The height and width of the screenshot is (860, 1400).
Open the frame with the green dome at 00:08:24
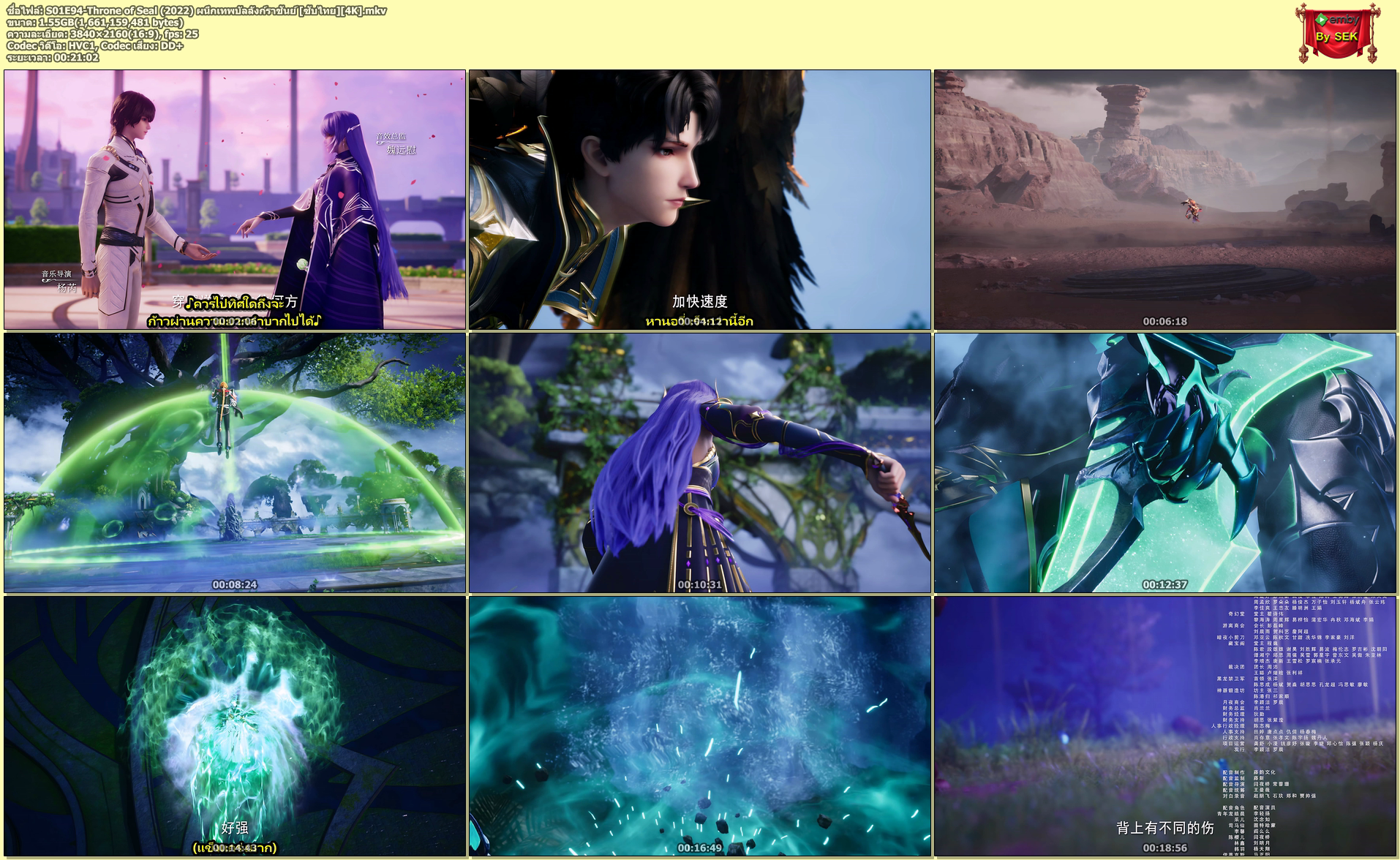[x=235, y=463]
